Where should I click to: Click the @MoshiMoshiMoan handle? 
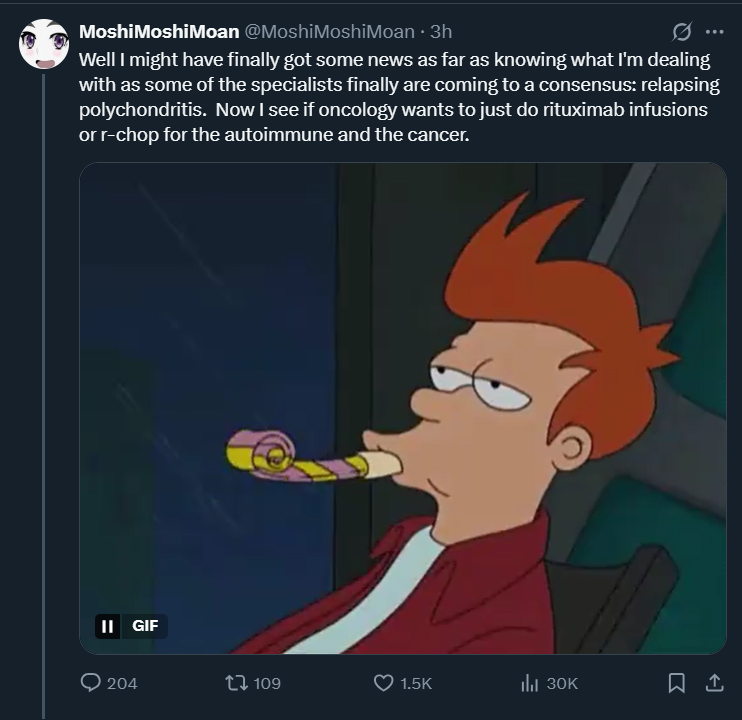(329, 31)
